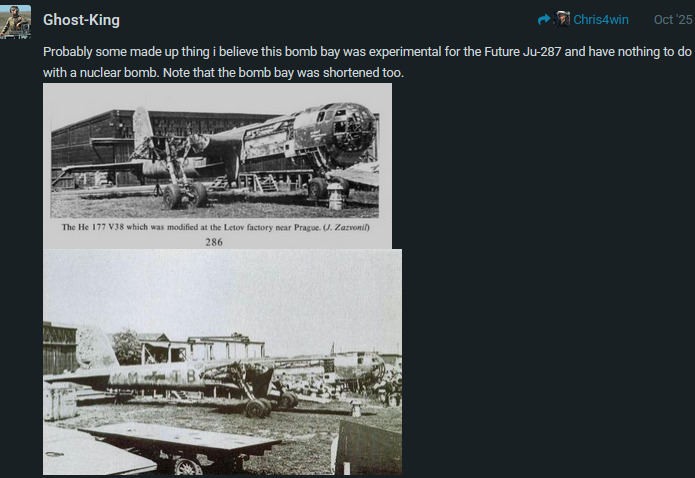
Task: Click the tail fin in top photo
Action: pyautogui.click(x=143, y=127)
